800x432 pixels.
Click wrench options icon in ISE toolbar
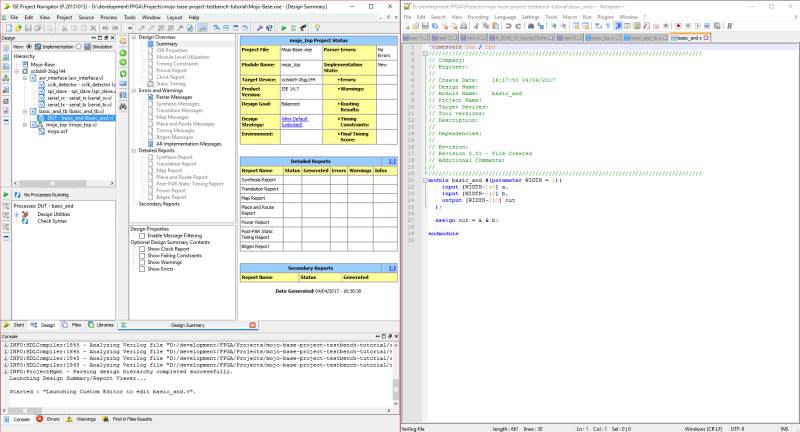(259, 28)
